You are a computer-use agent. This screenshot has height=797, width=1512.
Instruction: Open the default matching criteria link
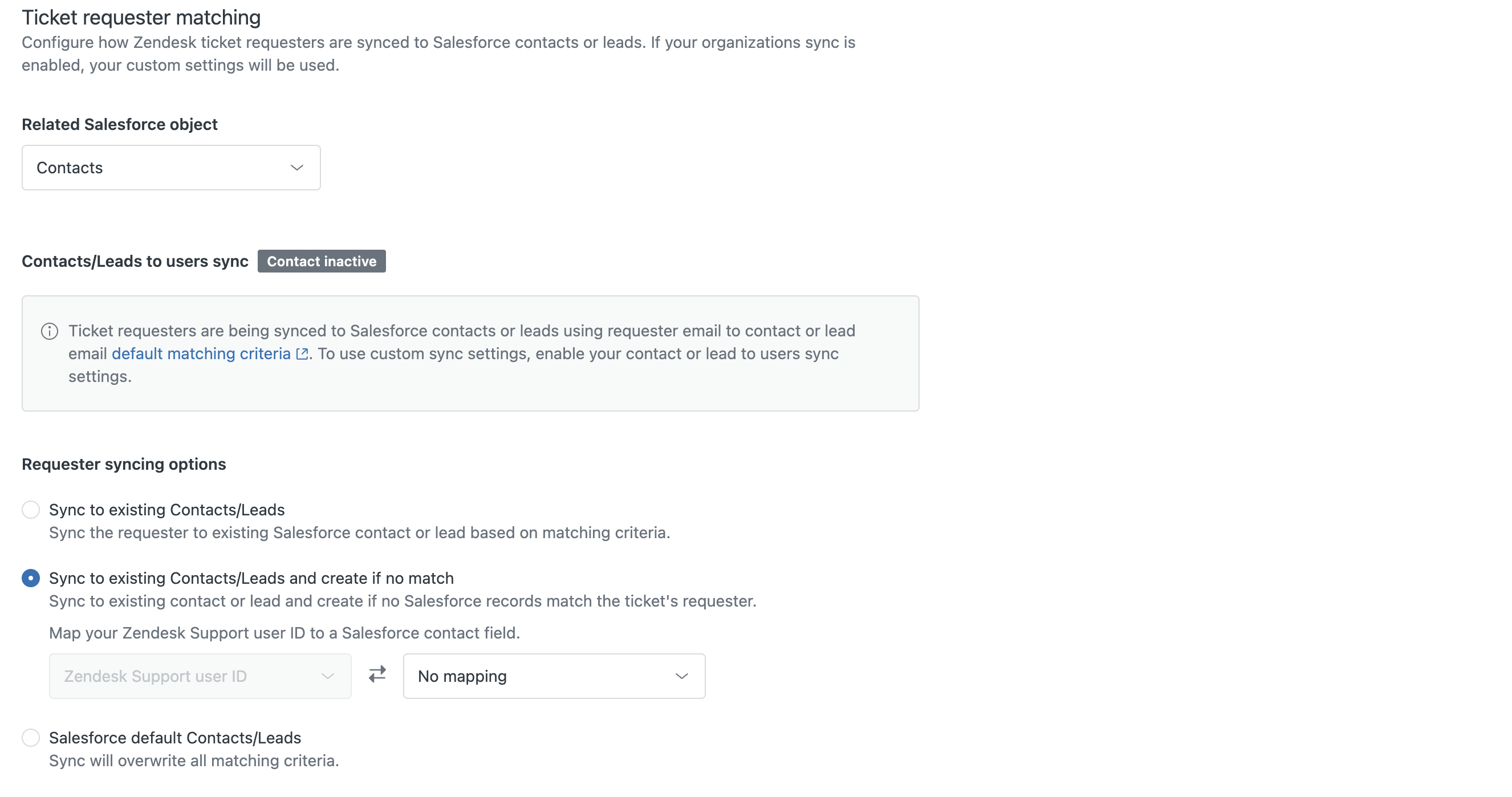[x=201, y=354]
